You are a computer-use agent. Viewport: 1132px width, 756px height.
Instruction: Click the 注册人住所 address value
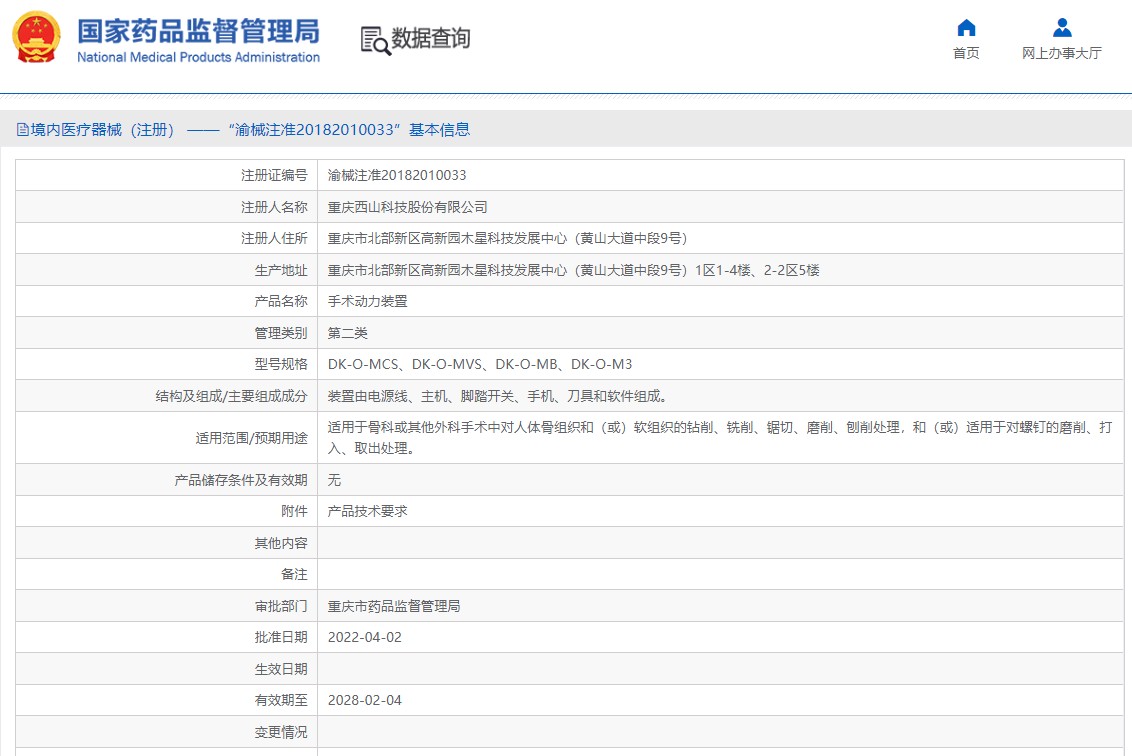(508, 238)
